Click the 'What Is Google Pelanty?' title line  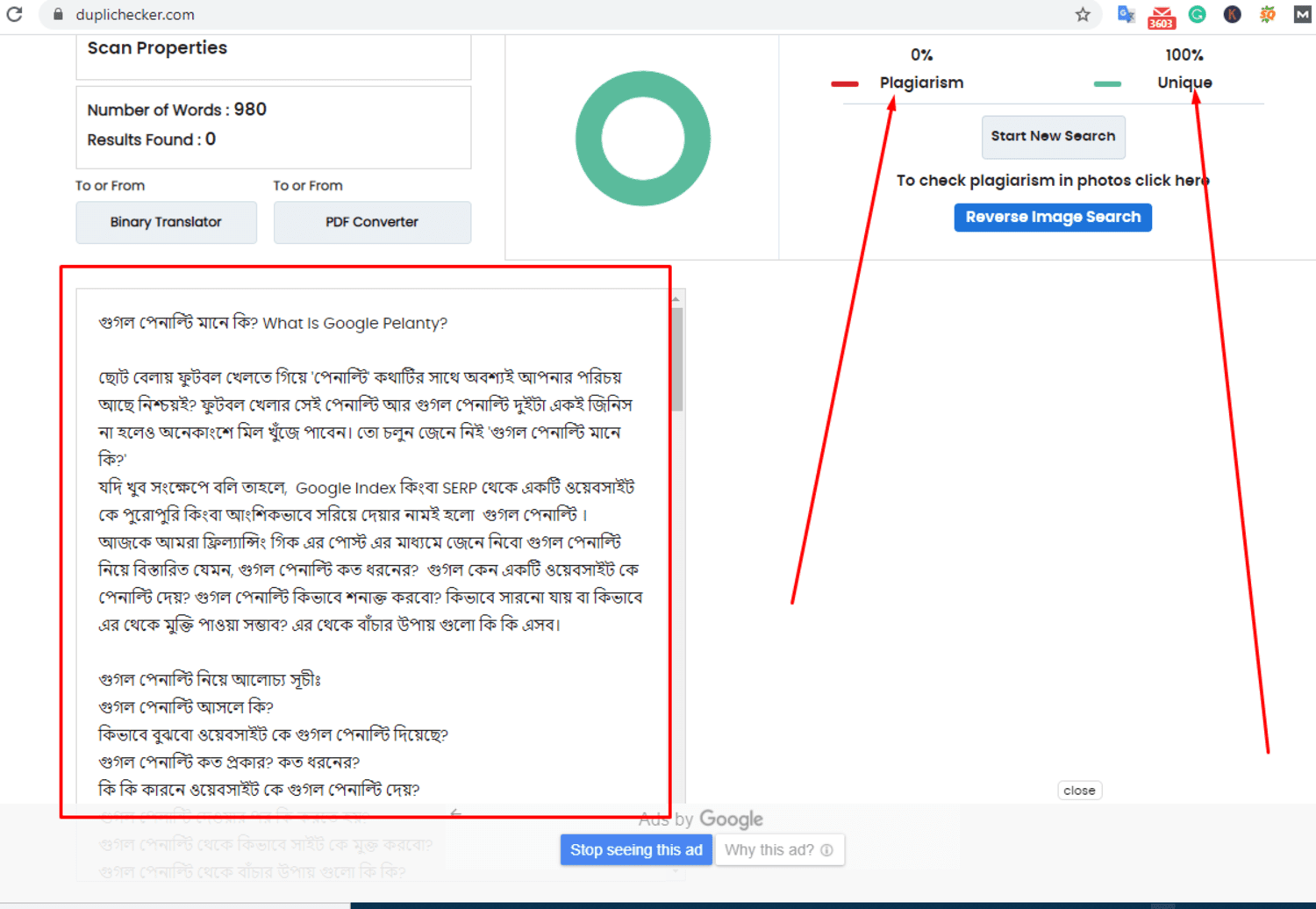tap(273, 323)
